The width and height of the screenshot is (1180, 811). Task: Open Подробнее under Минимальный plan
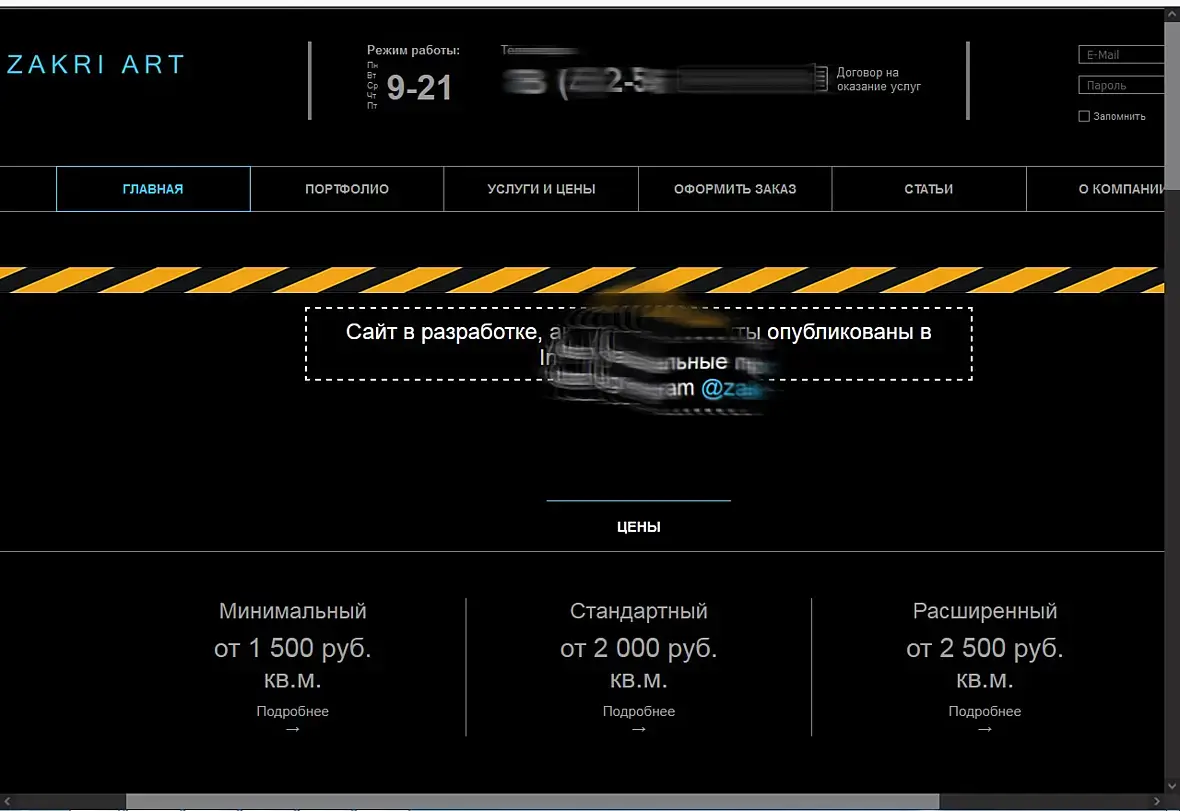293,711
